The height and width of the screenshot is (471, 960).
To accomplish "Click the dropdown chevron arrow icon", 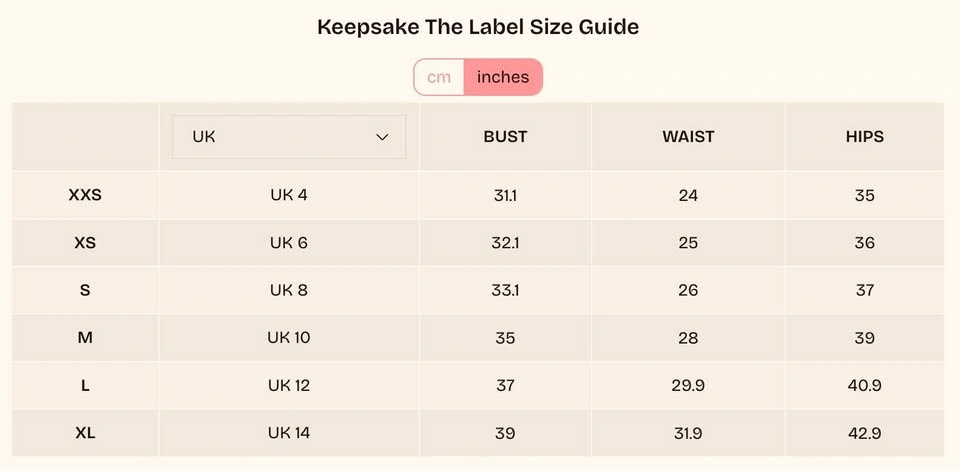I will [x=382, y=137].
